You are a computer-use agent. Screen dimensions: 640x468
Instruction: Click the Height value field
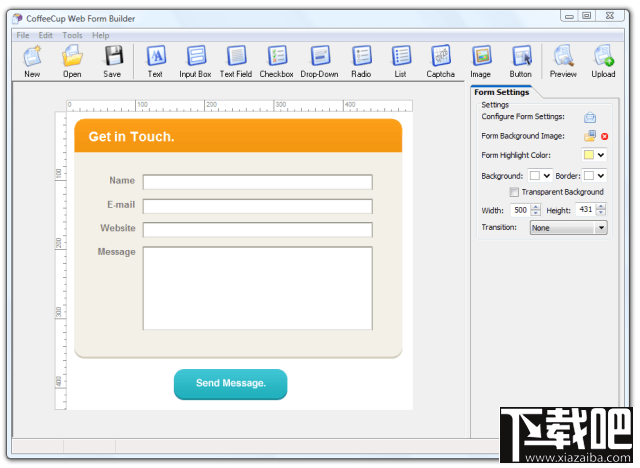point(586,209)
